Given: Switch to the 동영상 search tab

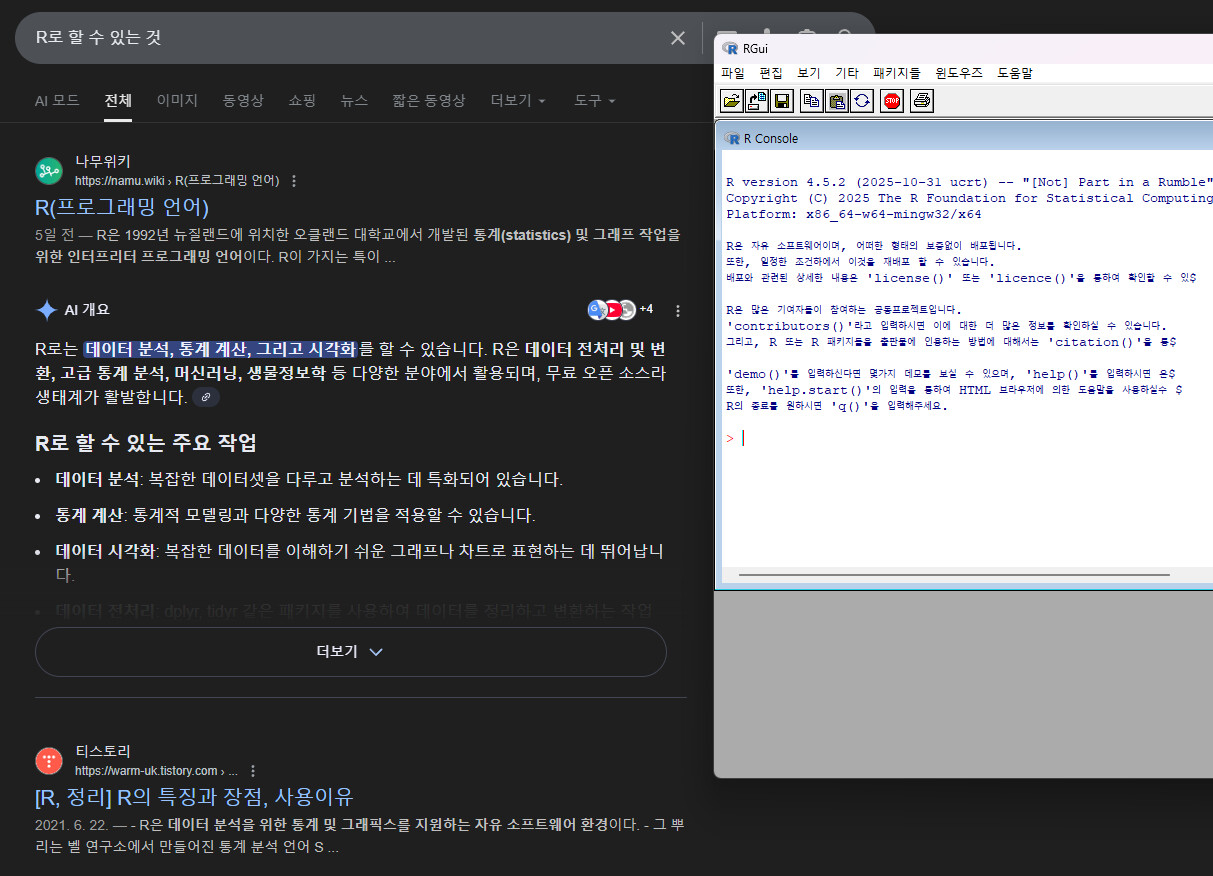Looking at the screenshot, I should 243,101.
